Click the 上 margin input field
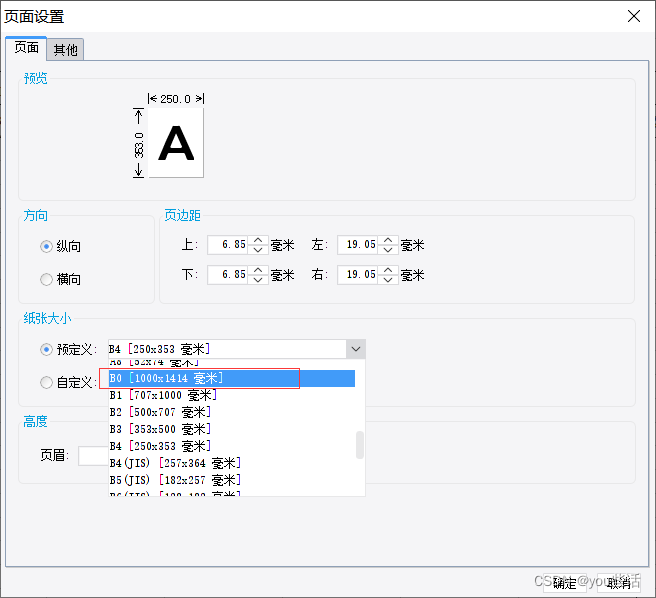 [228, 245]
